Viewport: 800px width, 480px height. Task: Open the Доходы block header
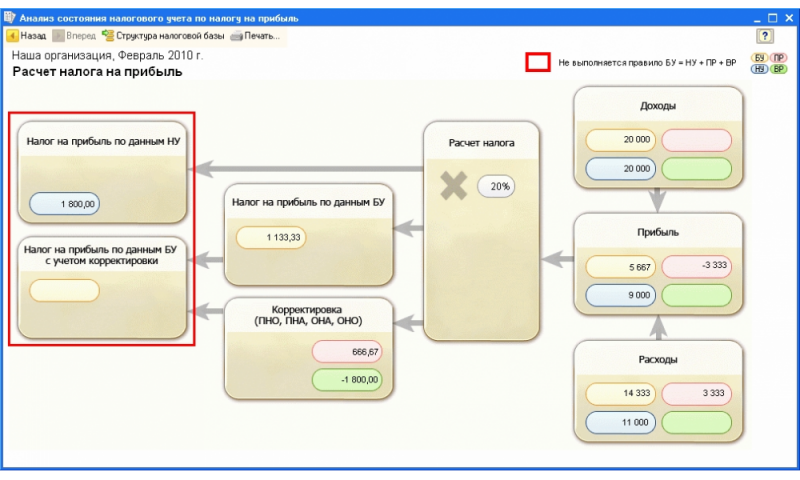tap(657, 106)
